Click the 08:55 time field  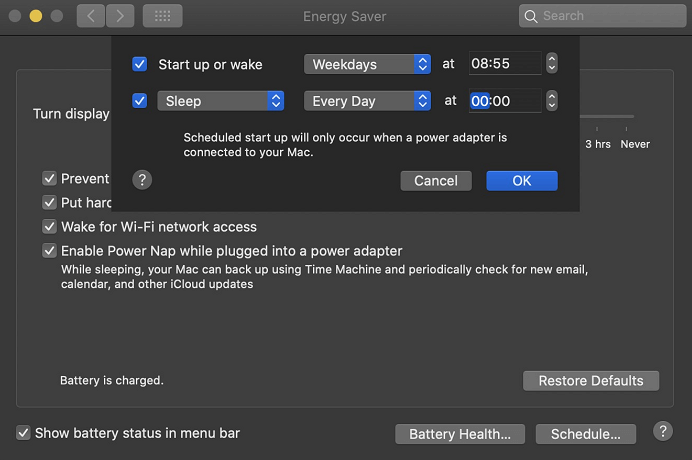[x=504, y=64]
